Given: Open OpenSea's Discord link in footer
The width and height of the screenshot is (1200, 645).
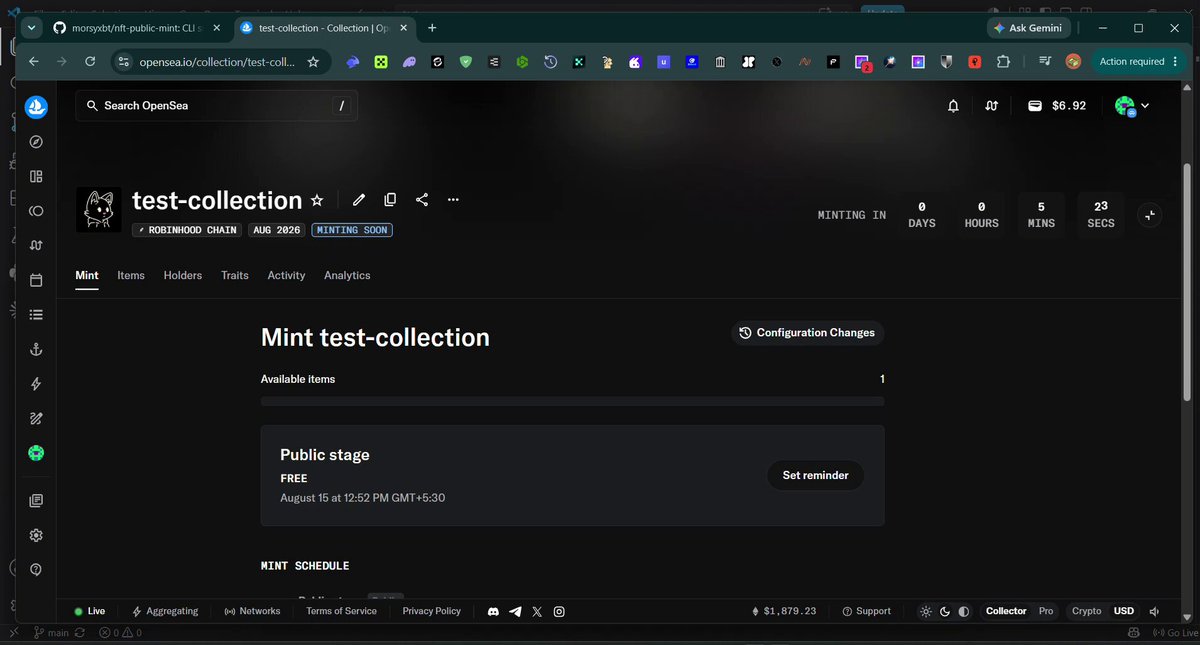Looking at the screenshot, I should coord(493,611).
